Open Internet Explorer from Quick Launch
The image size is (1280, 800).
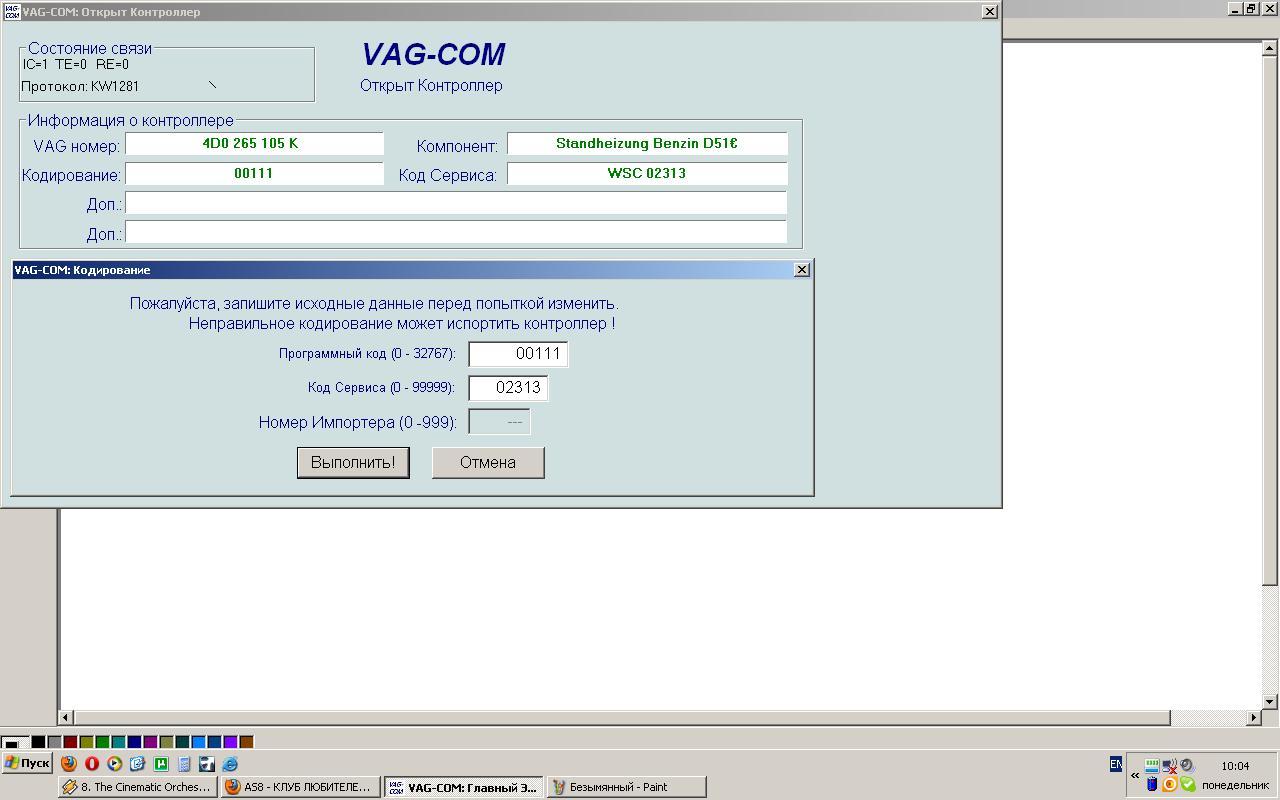[x=230, y=764]
